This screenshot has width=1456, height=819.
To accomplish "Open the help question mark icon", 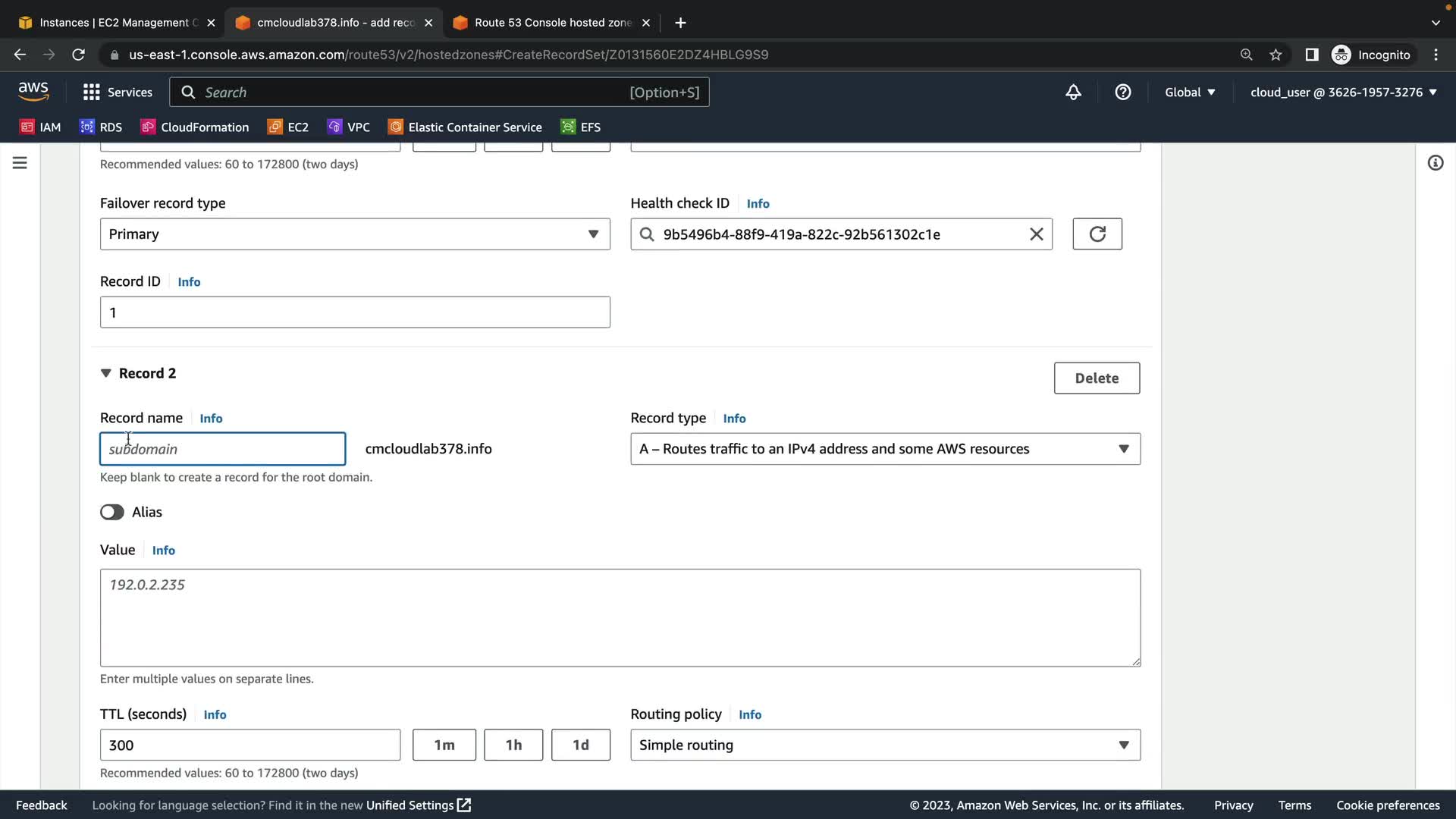I will (1123, 92).
